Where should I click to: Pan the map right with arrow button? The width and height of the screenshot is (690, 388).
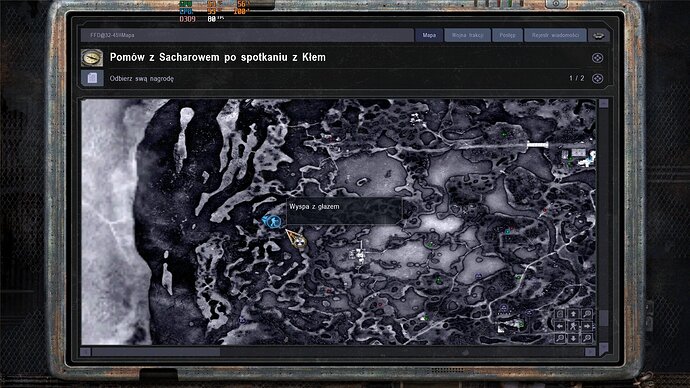[x=587, y=326]
